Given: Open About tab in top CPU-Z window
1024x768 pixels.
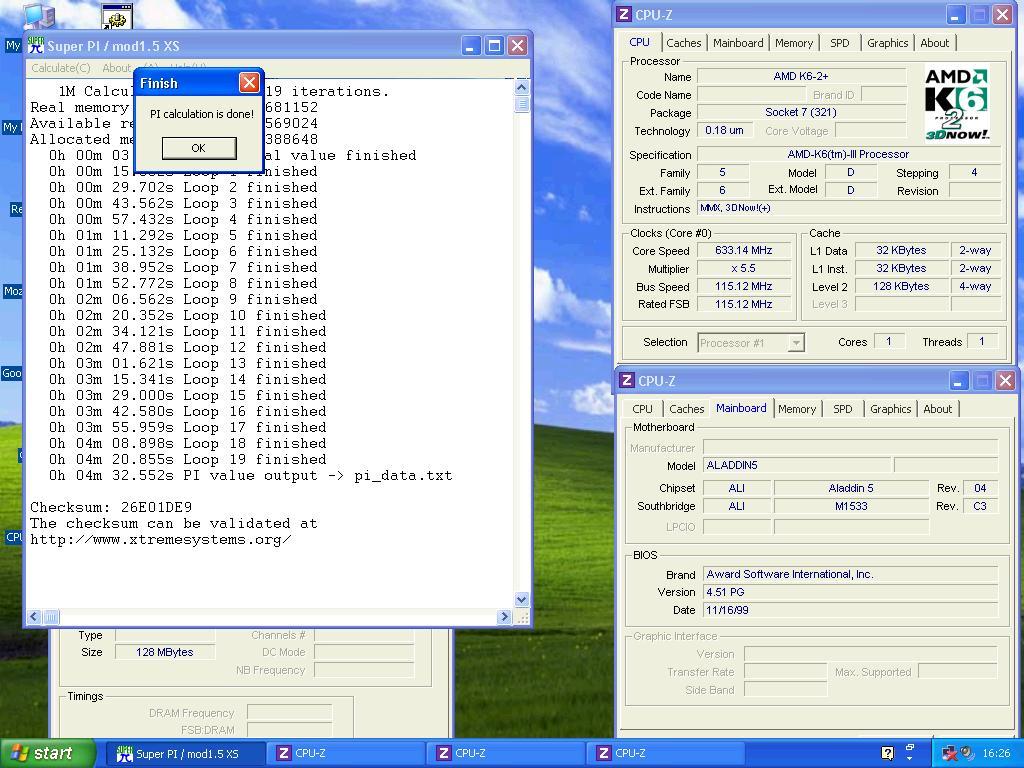Looking at the screenshot, I should click(935, 43).
